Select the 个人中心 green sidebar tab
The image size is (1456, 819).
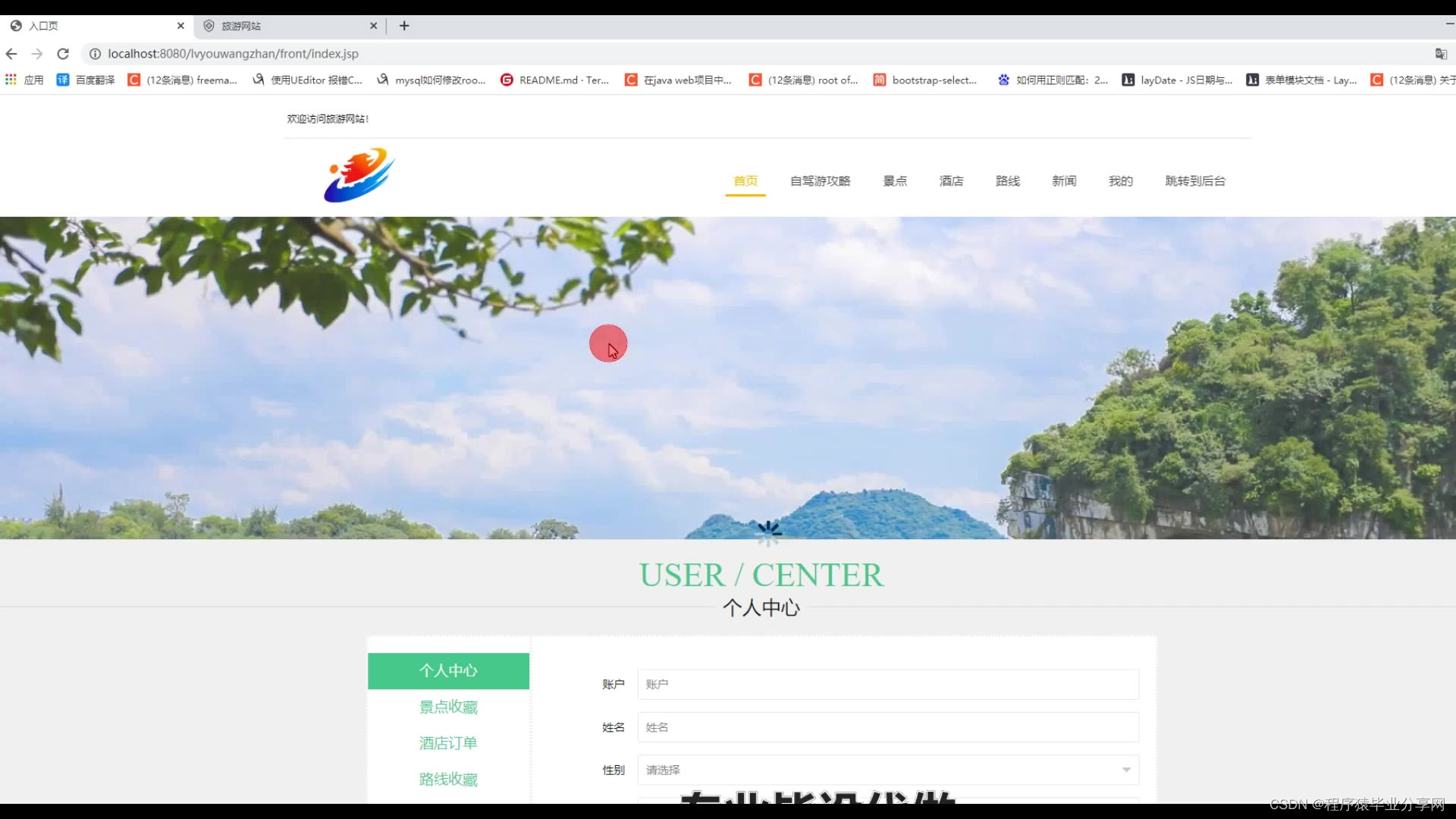(x=448, y=671)
